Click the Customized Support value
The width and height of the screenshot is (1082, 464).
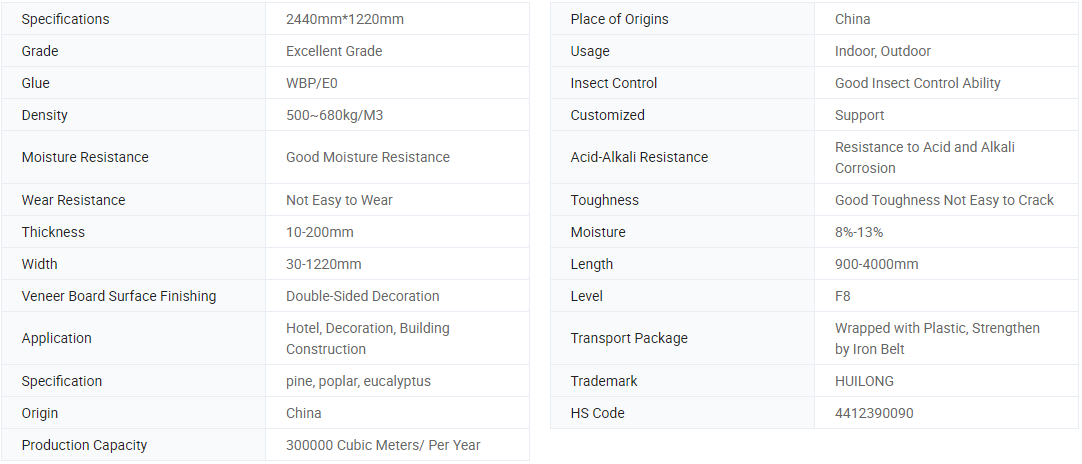point(859,115)
